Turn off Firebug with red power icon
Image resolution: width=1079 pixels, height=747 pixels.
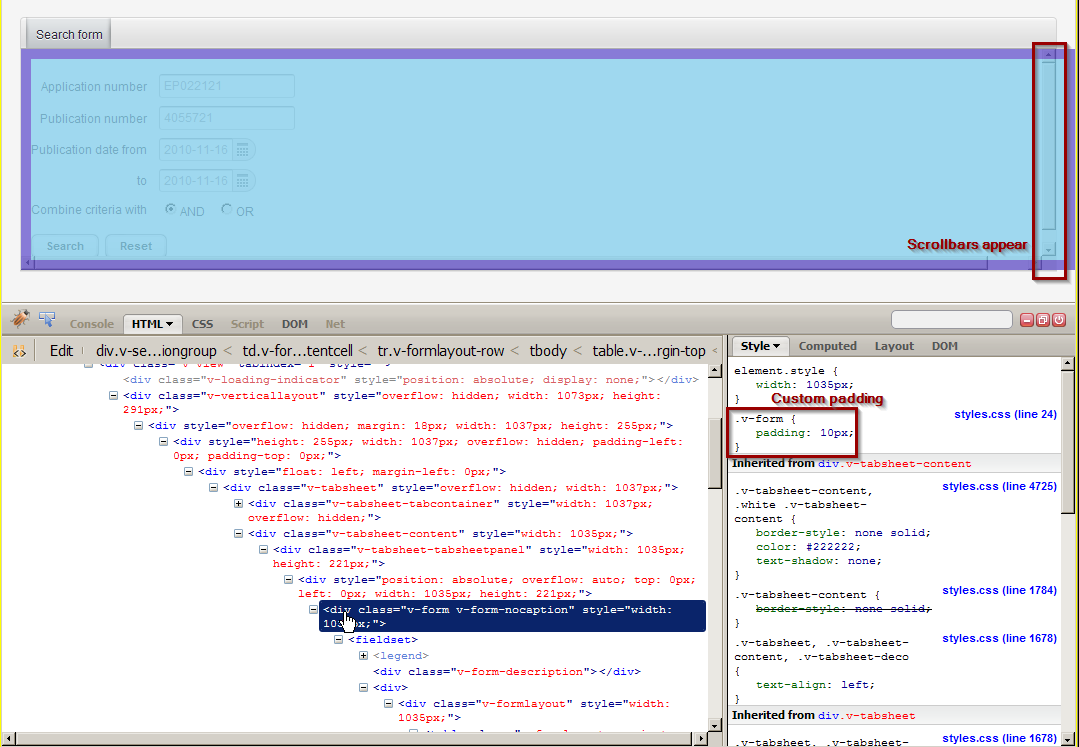point(1059,320)
